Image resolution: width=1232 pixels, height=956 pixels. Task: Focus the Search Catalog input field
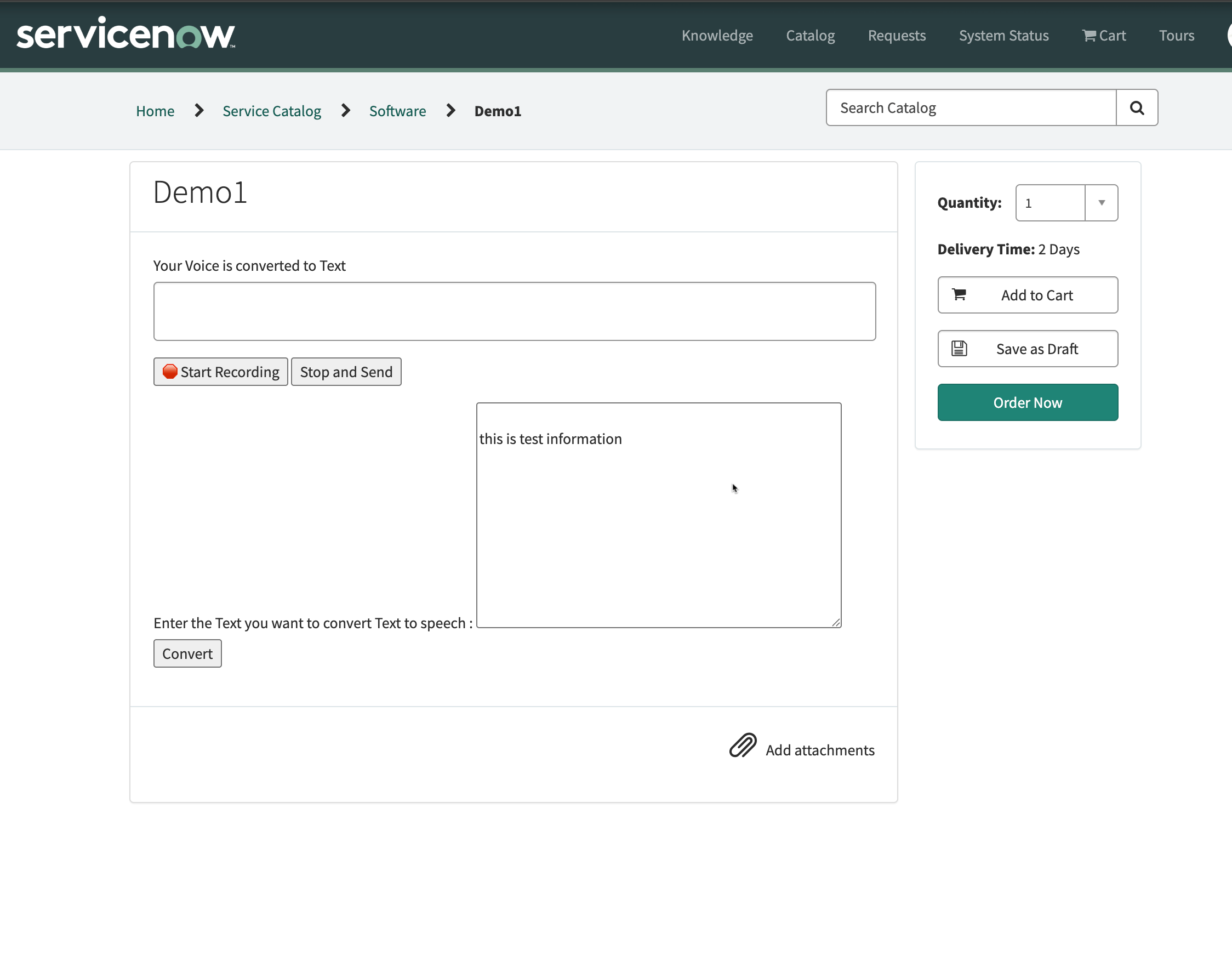pyautogui.click(x=971, y=108)
